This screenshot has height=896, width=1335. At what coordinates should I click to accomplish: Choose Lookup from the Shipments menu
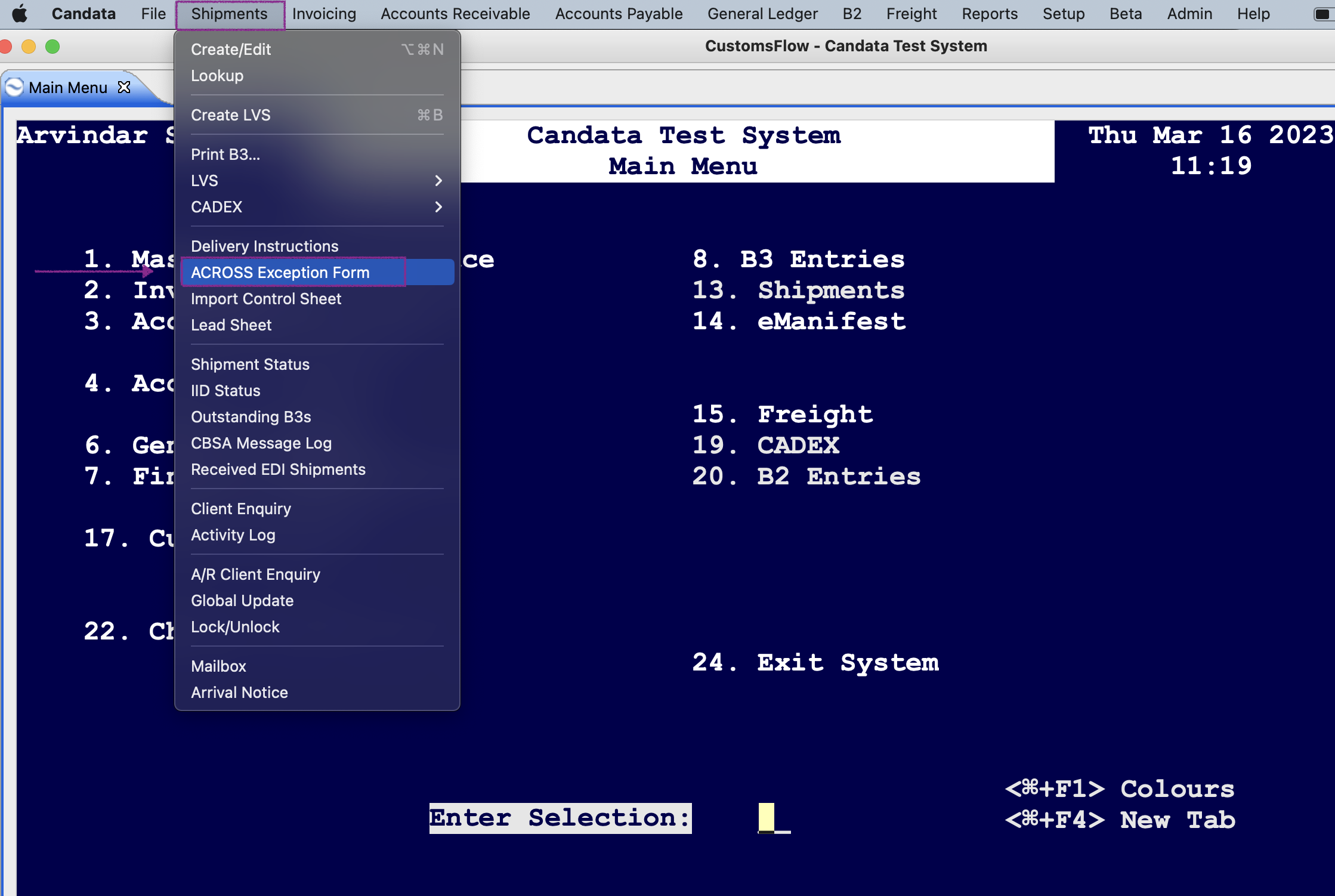tap(317, 75)
